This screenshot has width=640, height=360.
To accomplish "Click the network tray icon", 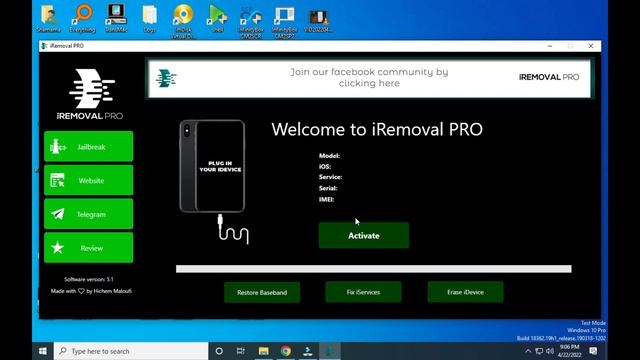I will [x=539, y=351].
